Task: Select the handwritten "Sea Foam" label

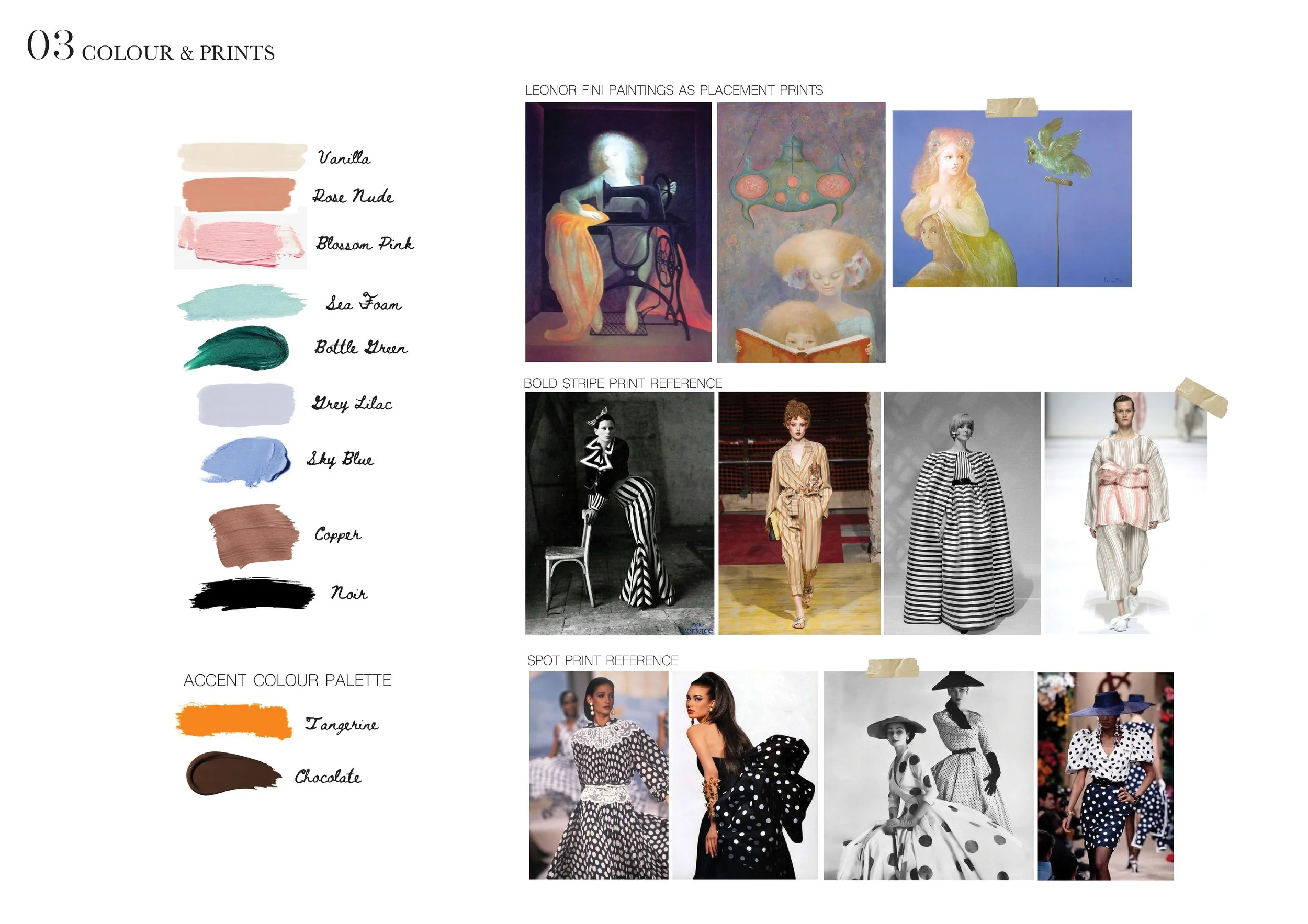Action: pyautogui.click(x=364, y=302)
